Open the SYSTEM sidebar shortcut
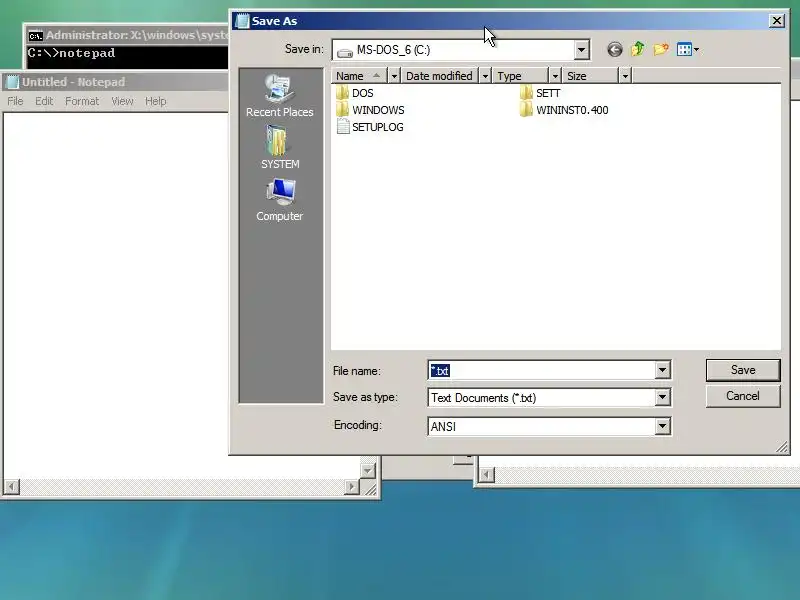 tap(280, 148)
